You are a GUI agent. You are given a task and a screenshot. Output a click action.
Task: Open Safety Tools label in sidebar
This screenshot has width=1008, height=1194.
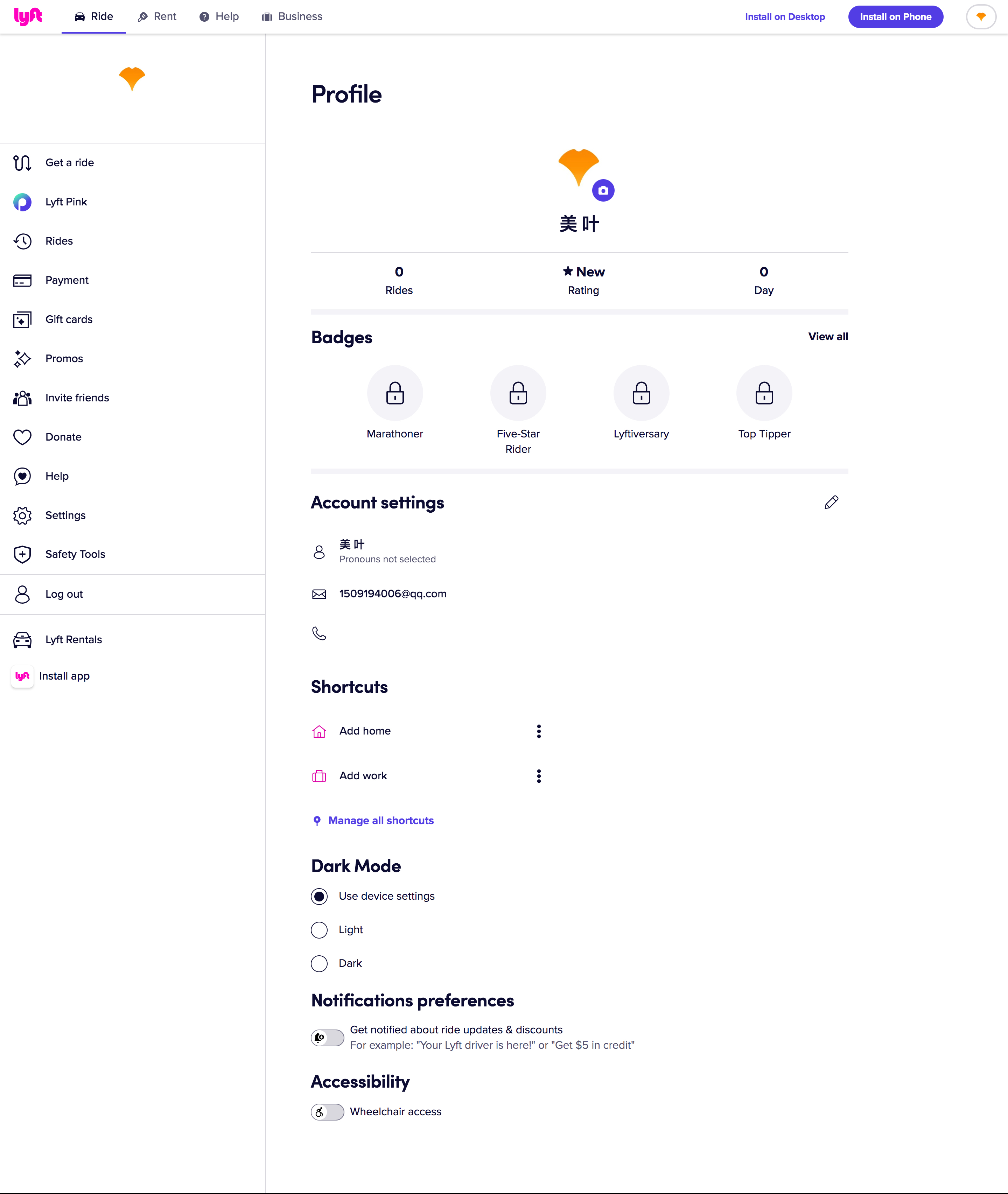[76, 554]
